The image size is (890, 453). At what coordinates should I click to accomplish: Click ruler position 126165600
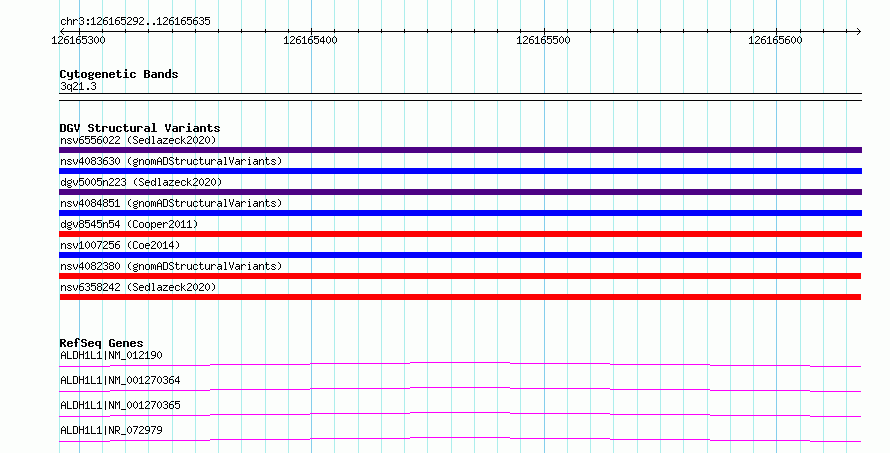click(775, 40)
